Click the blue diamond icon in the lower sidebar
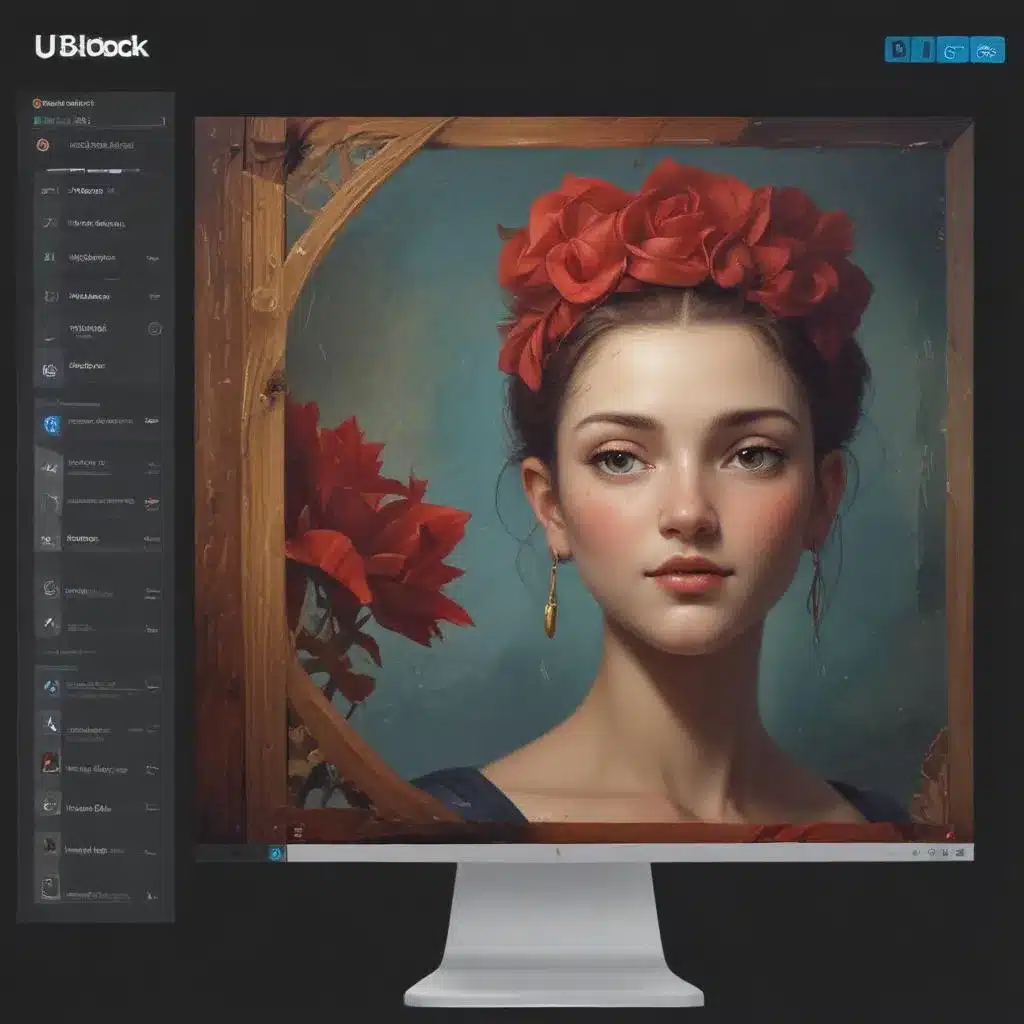The height and width of the screenshot is (1024, 1024). coord(51,686)
